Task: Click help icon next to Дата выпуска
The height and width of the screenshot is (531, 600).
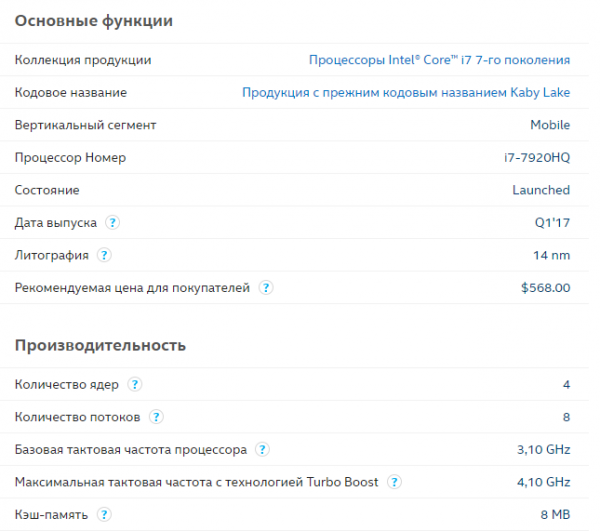Action: [x=113, y=223]
